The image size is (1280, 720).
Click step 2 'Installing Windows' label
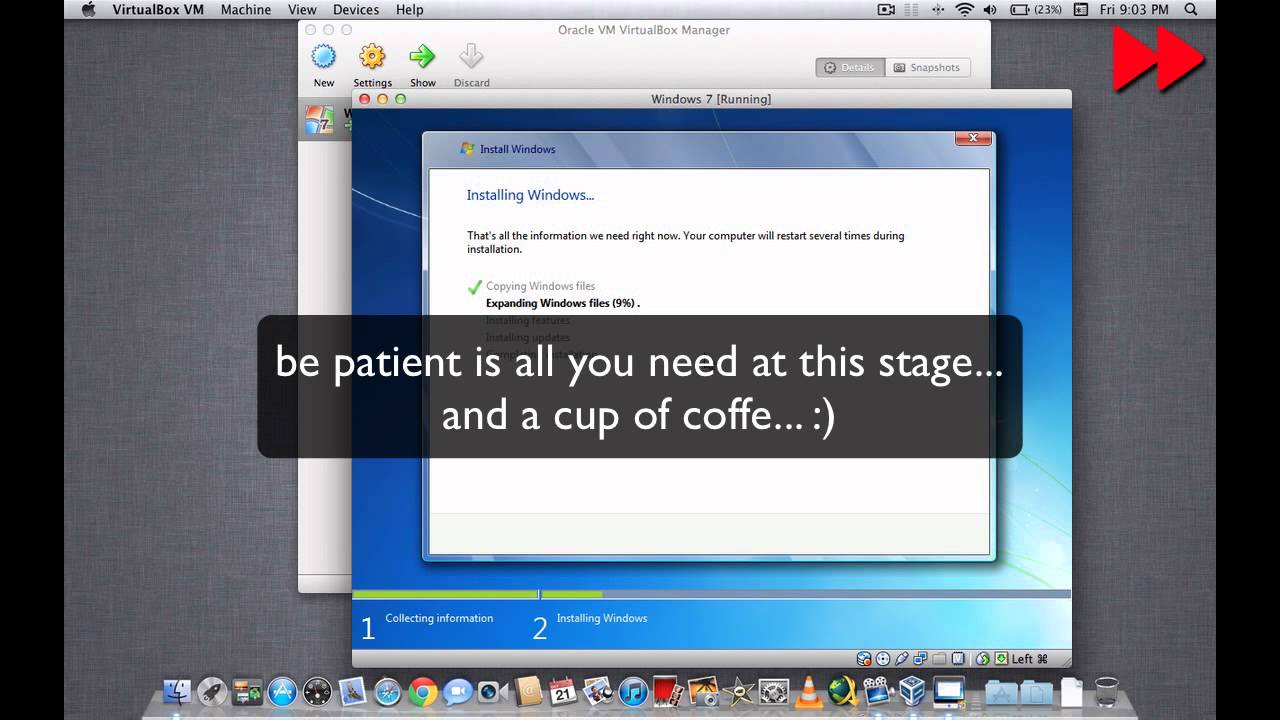pyautogui.click(x=602, y=618)
